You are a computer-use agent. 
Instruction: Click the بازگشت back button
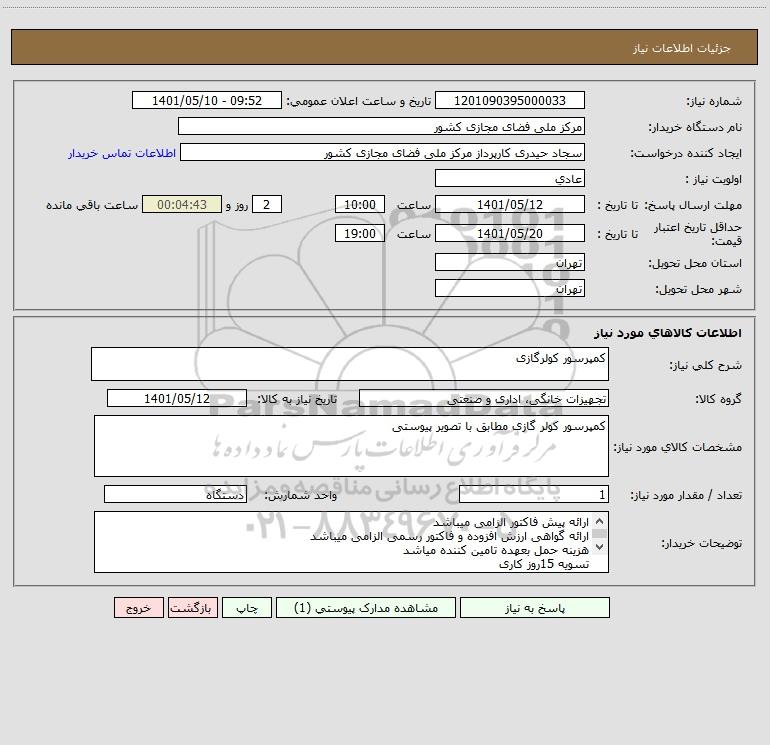pos(192,608)
